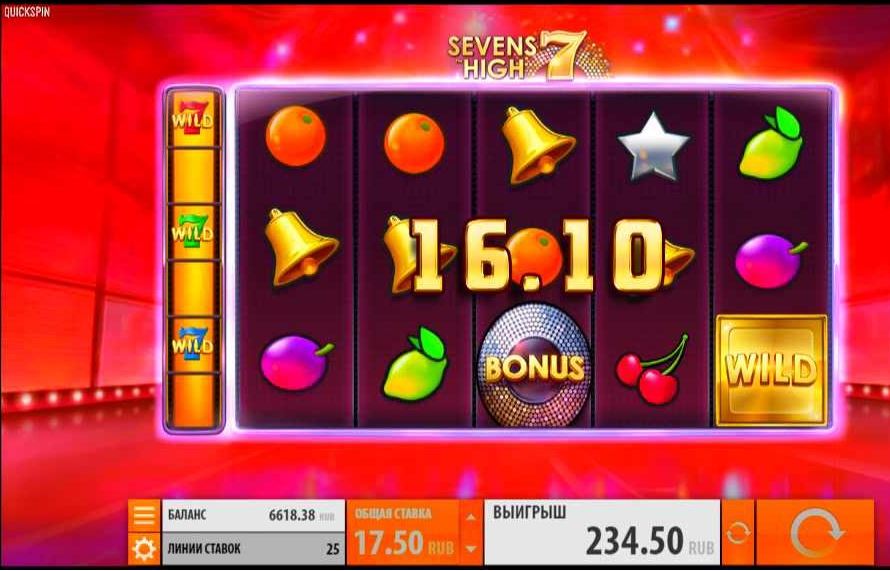Image resolution: width=890 pixels, height=571 pixels.
Task: Toggle the autoplay circular arrows button
Action: click(737, 532)
